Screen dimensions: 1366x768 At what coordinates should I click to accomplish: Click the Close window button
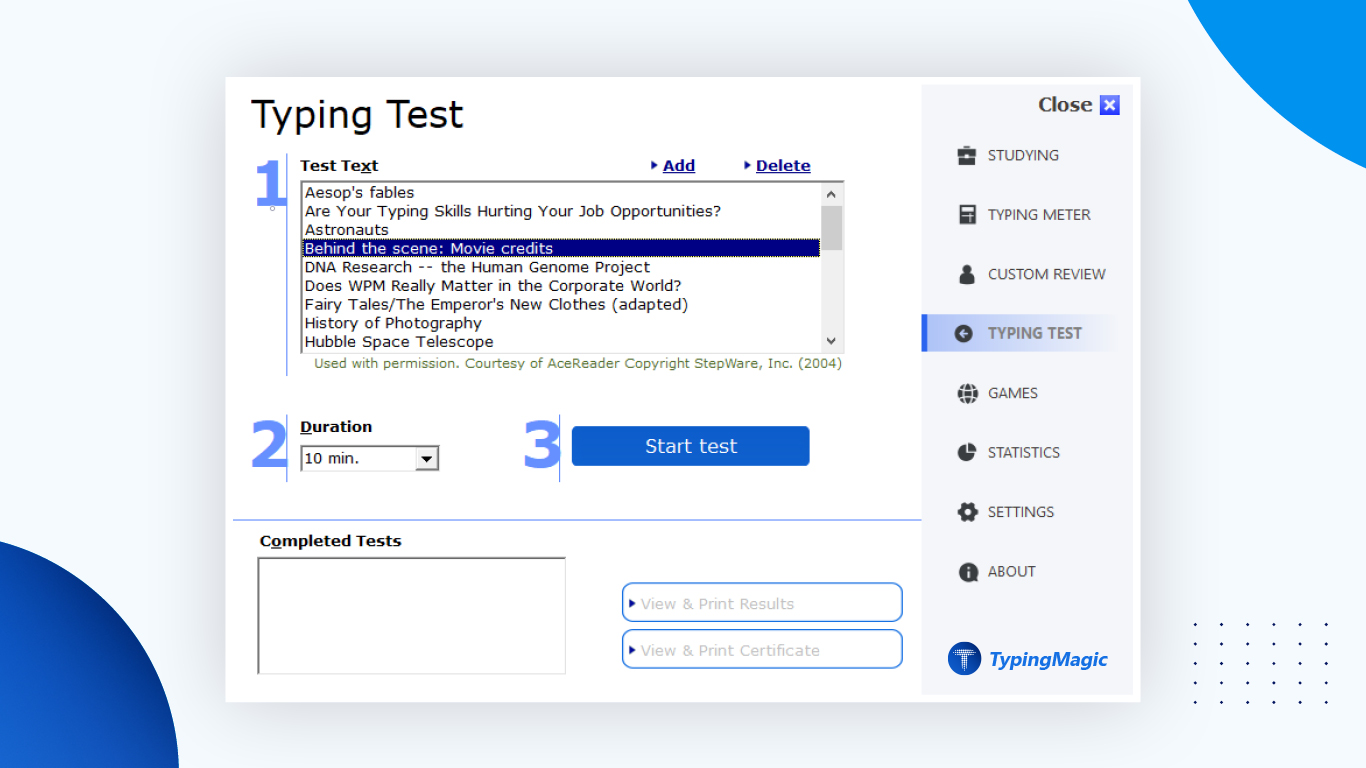(1109, 104)
